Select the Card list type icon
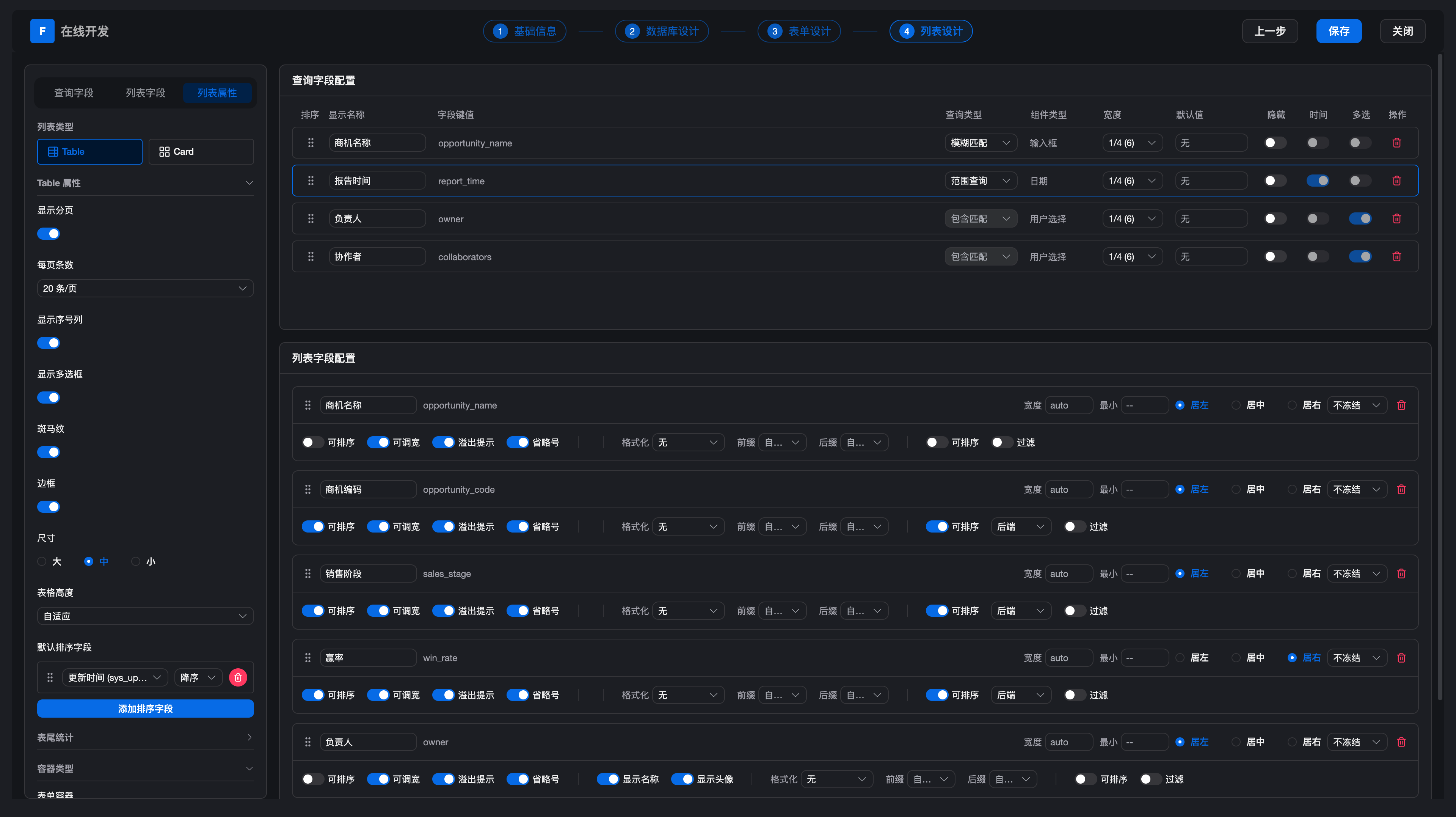Viewport: 1456px width, 817px height. (165, 151)
